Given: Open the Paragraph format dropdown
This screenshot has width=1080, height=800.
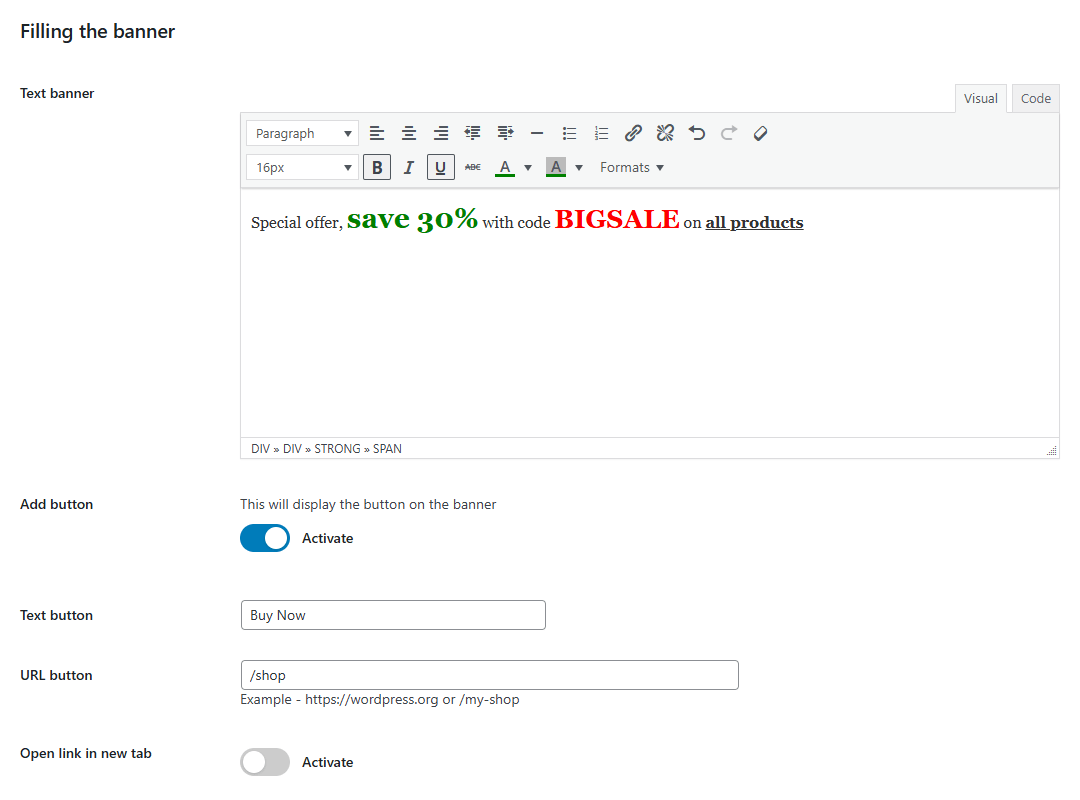Looking at the screenshot, I should (x=302, y=133).
